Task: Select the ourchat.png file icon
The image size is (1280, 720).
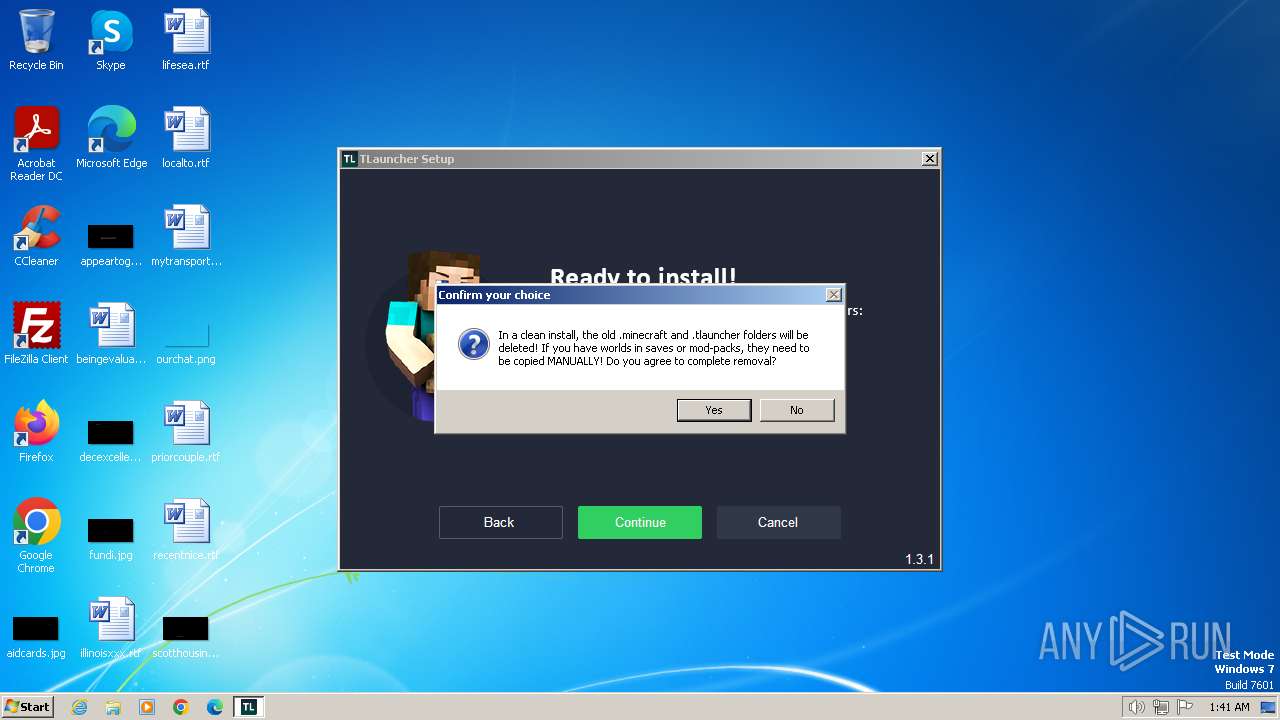Action: pyautogui.click(x=186, y=342)
